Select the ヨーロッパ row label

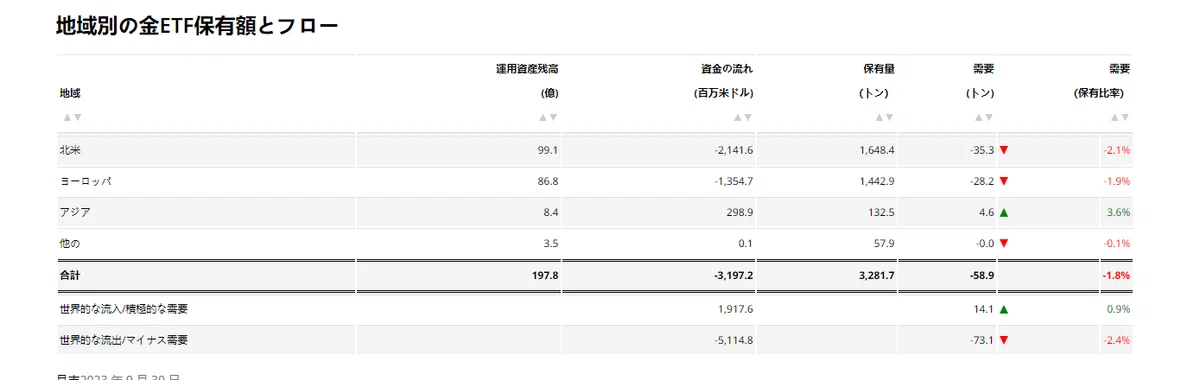[x=86, y=181]
